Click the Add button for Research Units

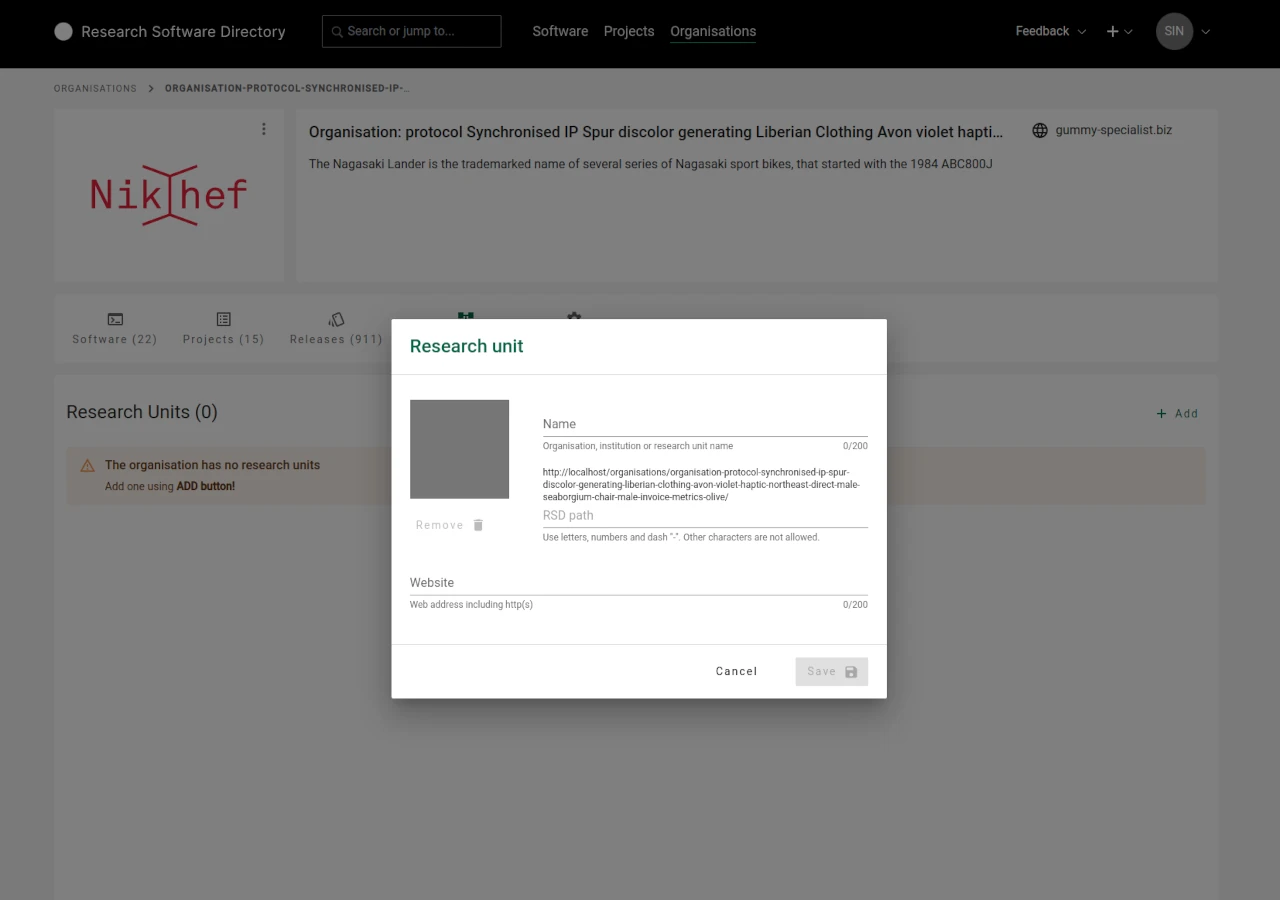1176,413
